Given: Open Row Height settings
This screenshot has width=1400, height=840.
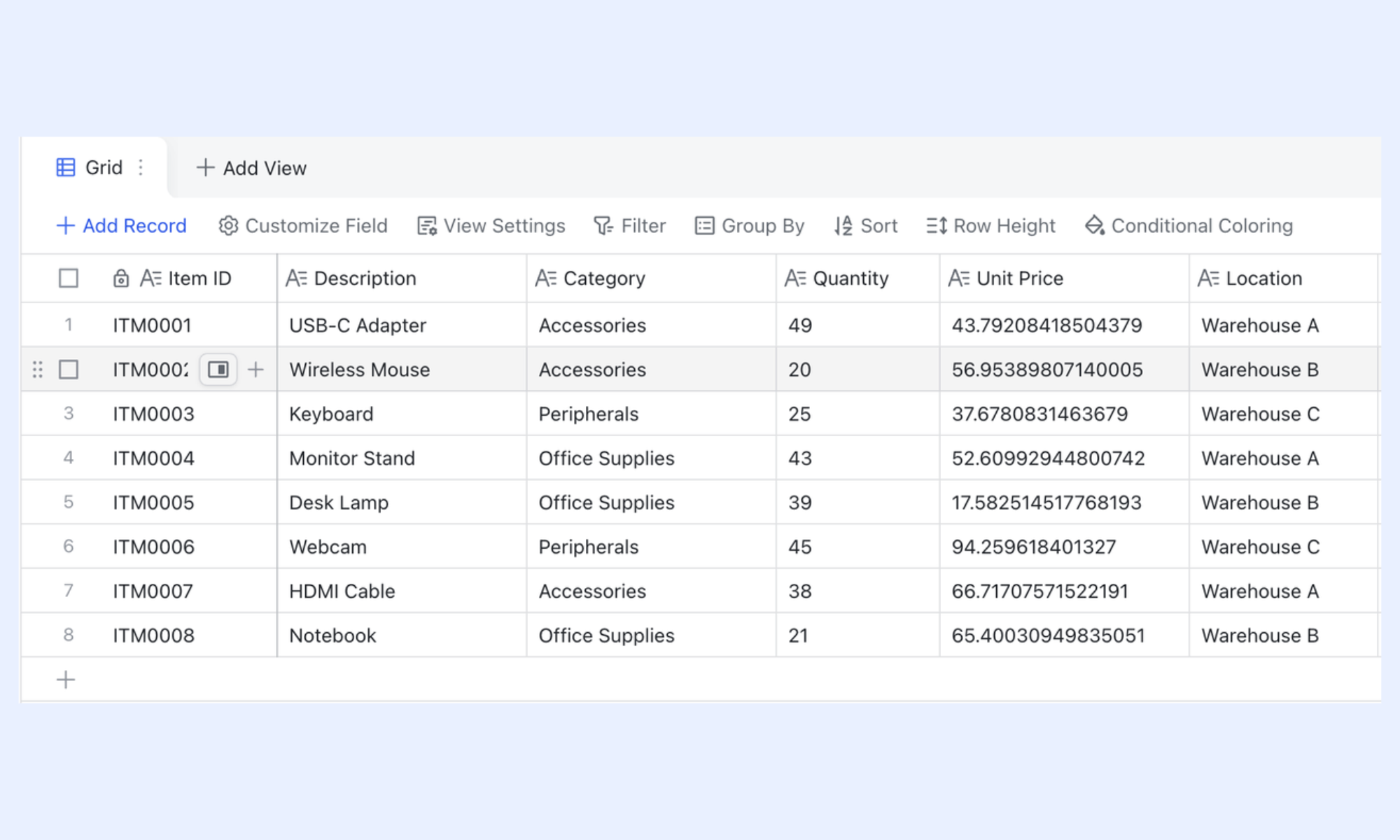Looking at the screenshot, I should coord(990,225).
